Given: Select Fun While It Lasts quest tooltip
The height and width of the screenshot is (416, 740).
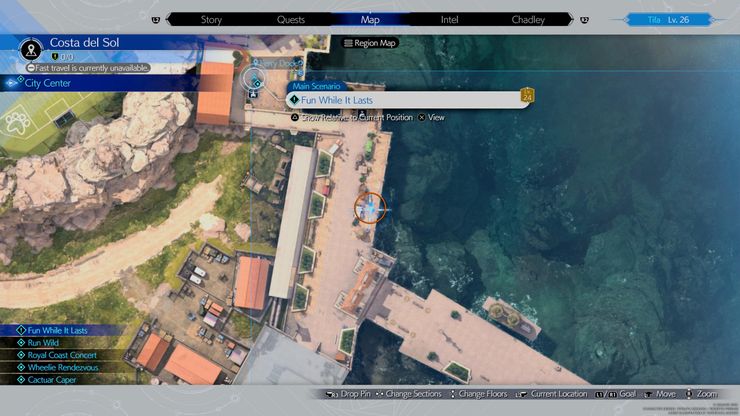Looking at the screenshot, I should pyautogui.click(x=408, y=100).
